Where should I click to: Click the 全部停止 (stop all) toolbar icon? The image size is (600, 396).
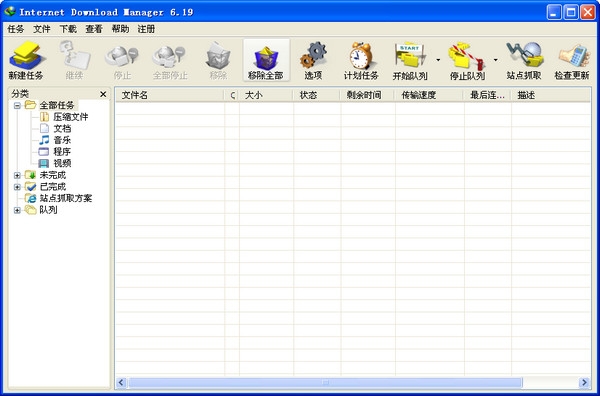170,60
